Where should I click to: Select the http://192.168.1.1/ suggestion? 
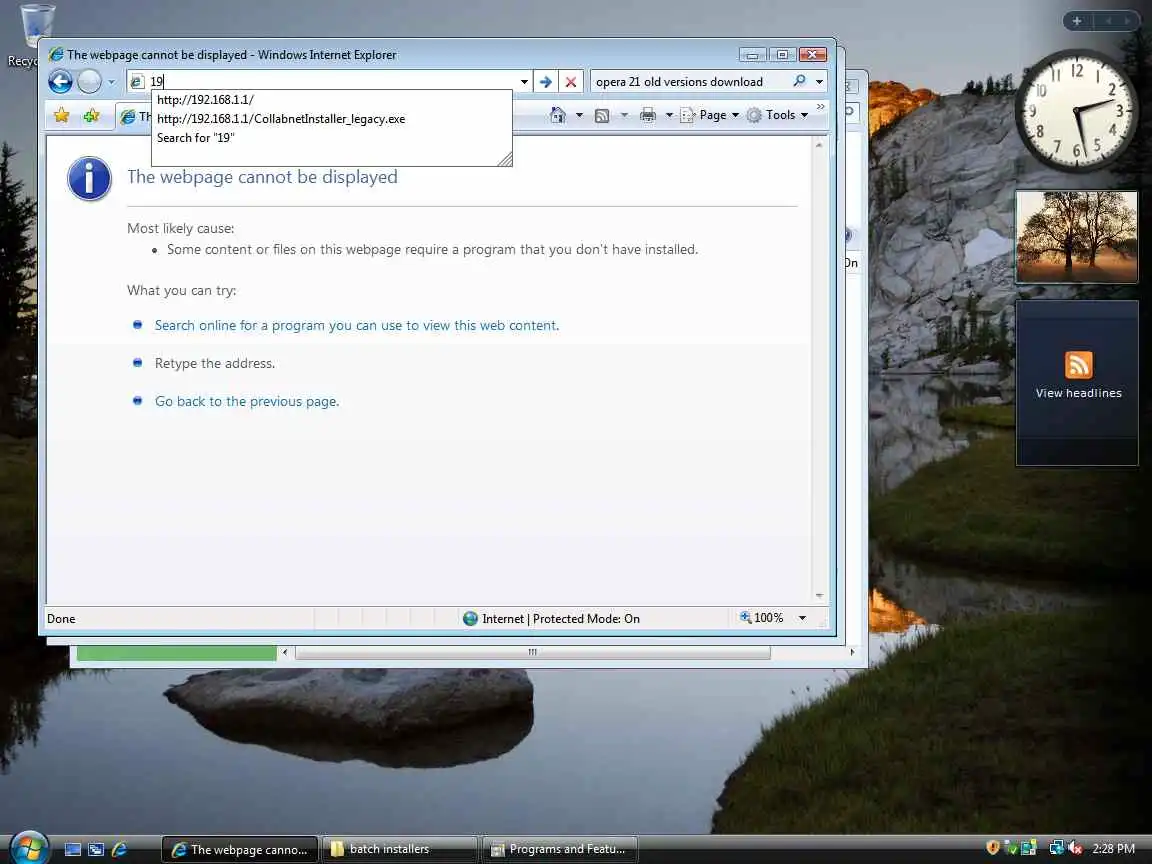tap(331, 100)
